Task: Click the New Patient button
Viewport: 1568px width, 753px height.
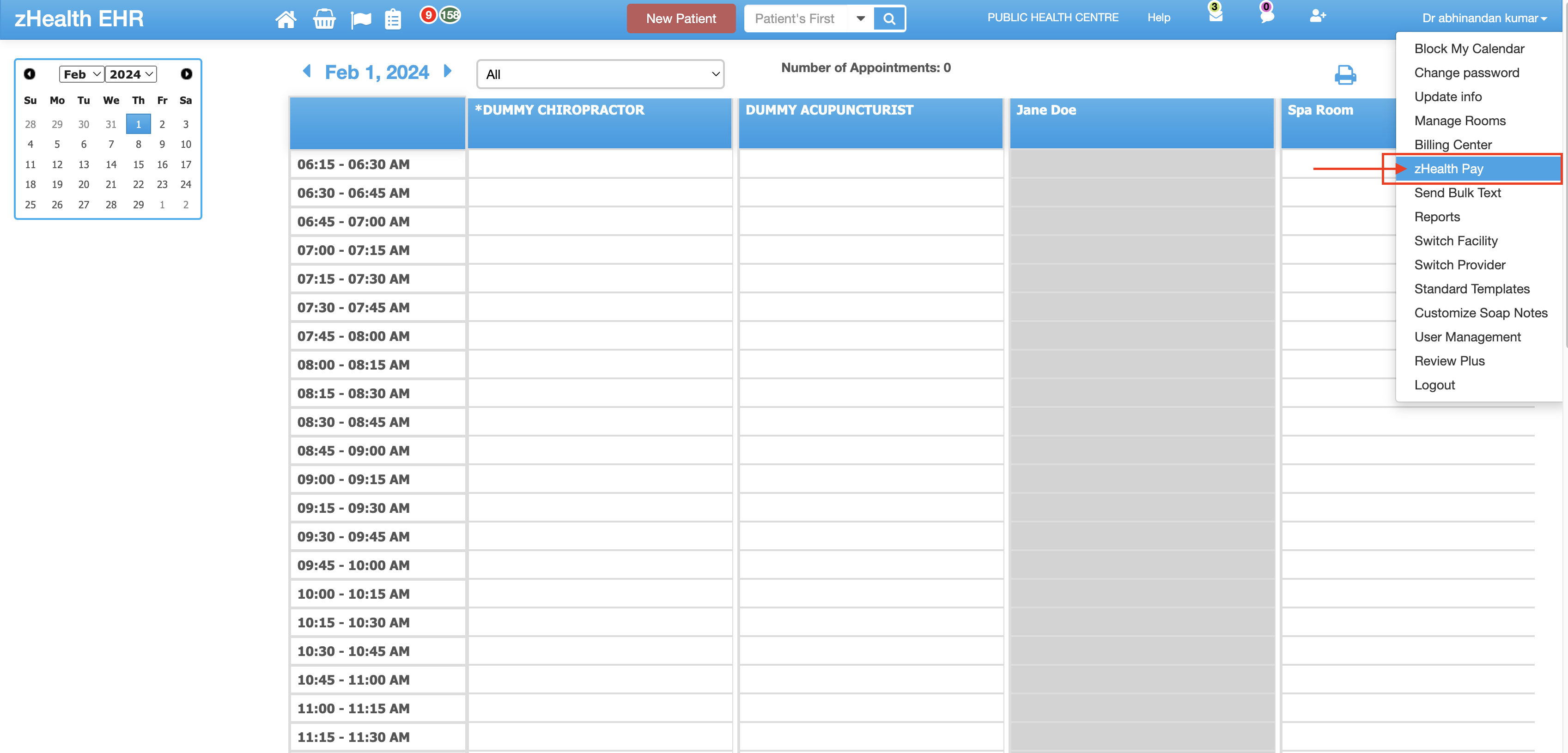Action: (681, 19)
